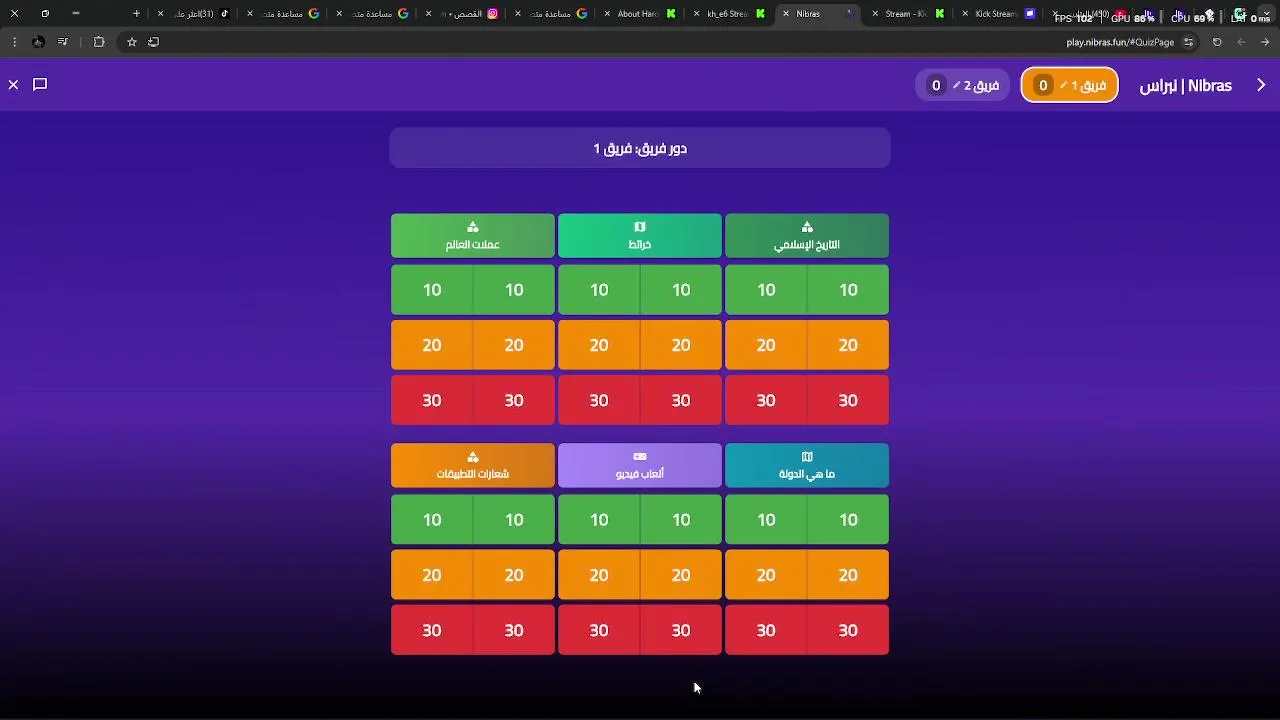Click the shapes icon on عملات العالم header
The image size is (1280, 720).
[473, 227]
